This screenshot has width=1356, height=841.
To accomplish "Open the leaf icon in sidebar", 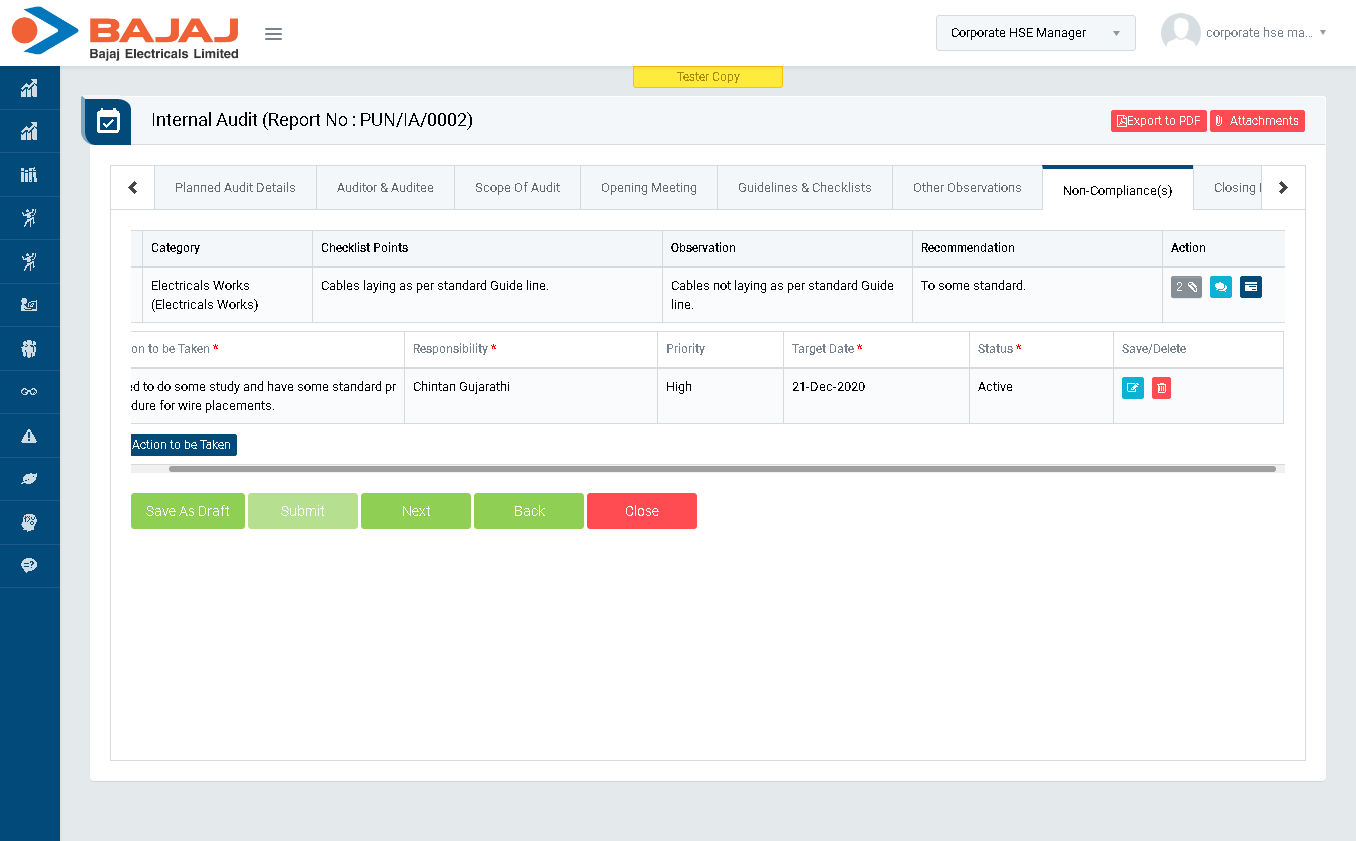I will point(29,479).
